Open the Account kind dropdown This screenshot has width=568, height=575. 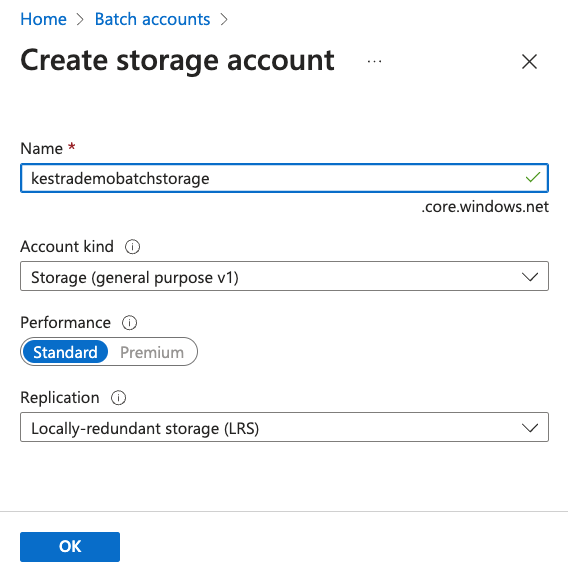pyautogui.click(x=284, y=276)
